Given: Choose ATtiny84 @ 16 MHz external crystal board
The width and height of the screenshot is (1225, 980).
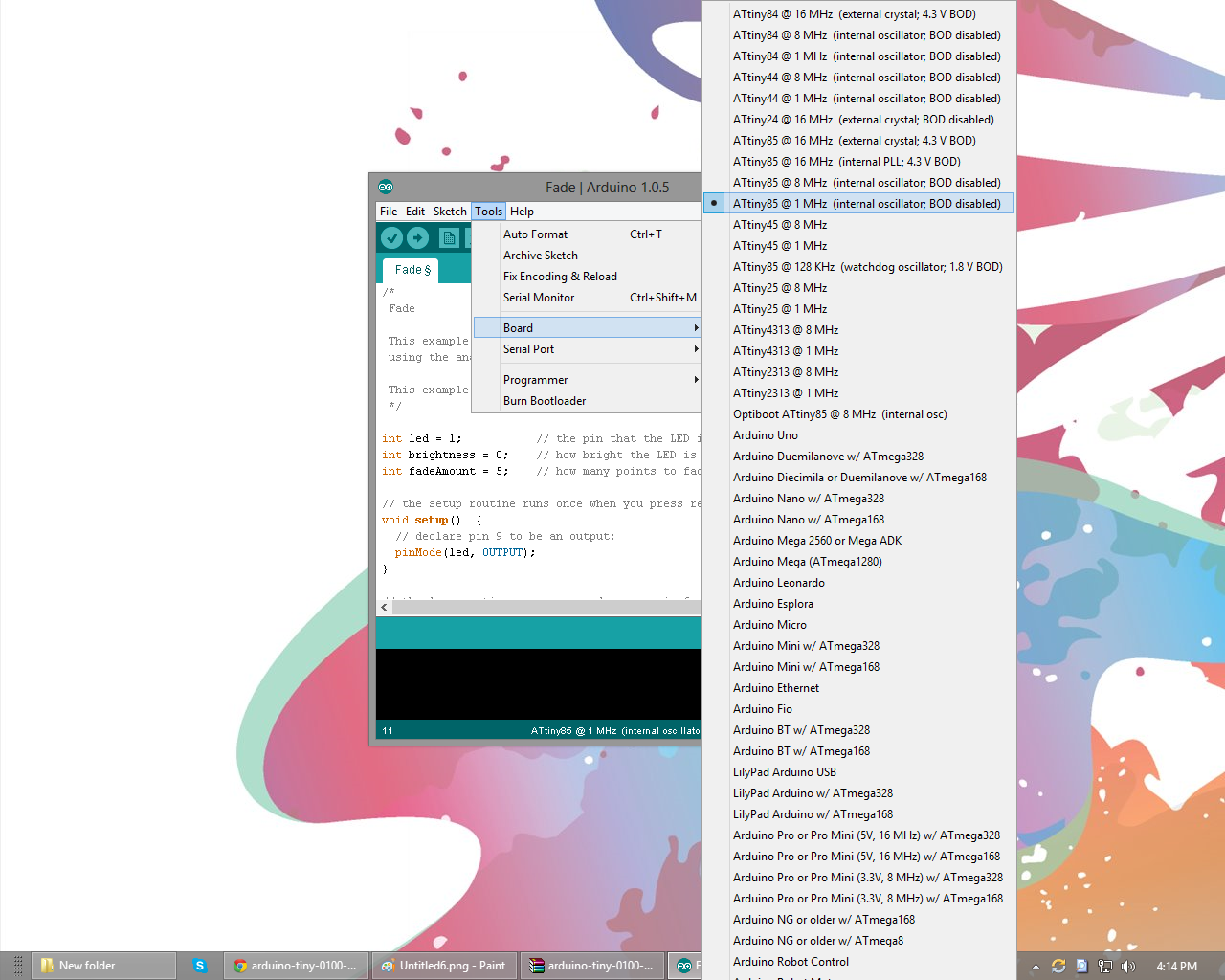Looking at the screenshot, I should coord(858,14).
